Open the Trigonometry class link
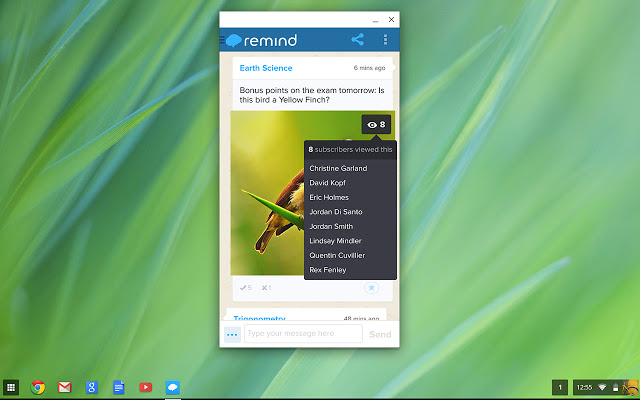 pyautogui.click(x=259, y=318)
